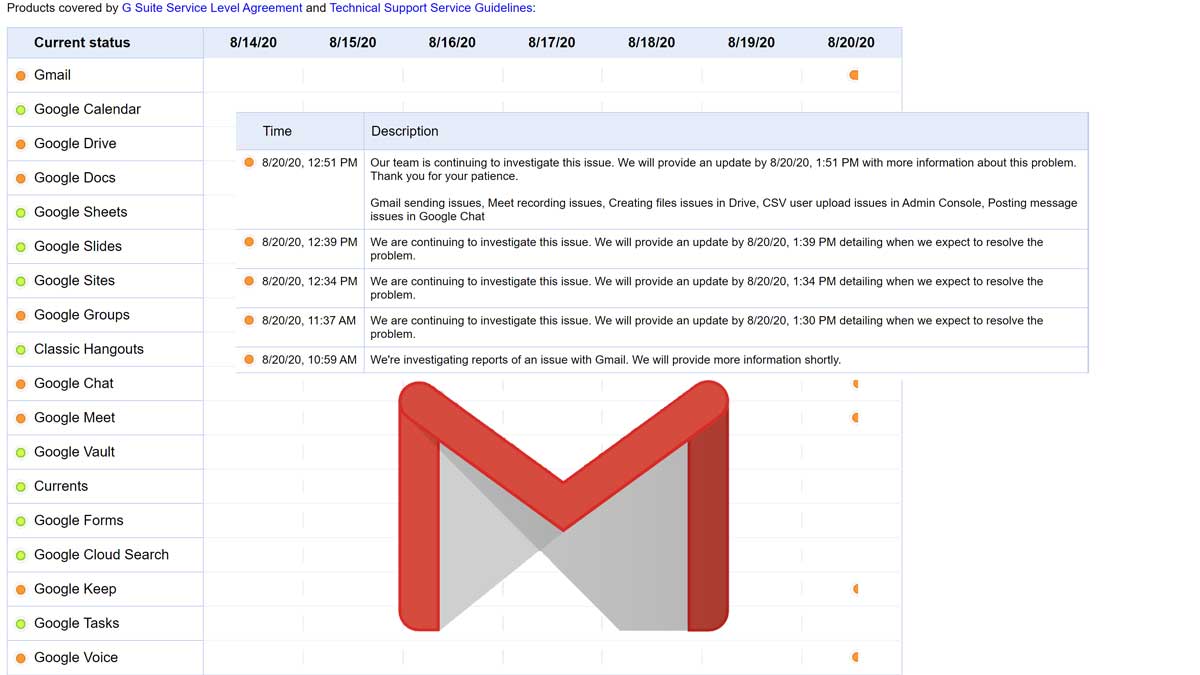Image resolution: width=1200 pixels, height=675 pixels.
Task: Click the orange status indicator for Google Drive
Action: pos(18,143)
